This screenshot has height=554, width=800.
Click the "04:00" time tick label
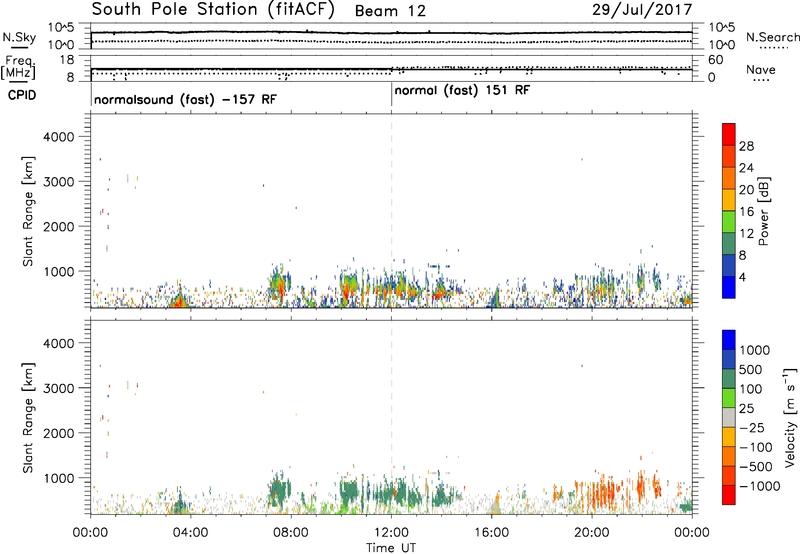coord(190,533)
